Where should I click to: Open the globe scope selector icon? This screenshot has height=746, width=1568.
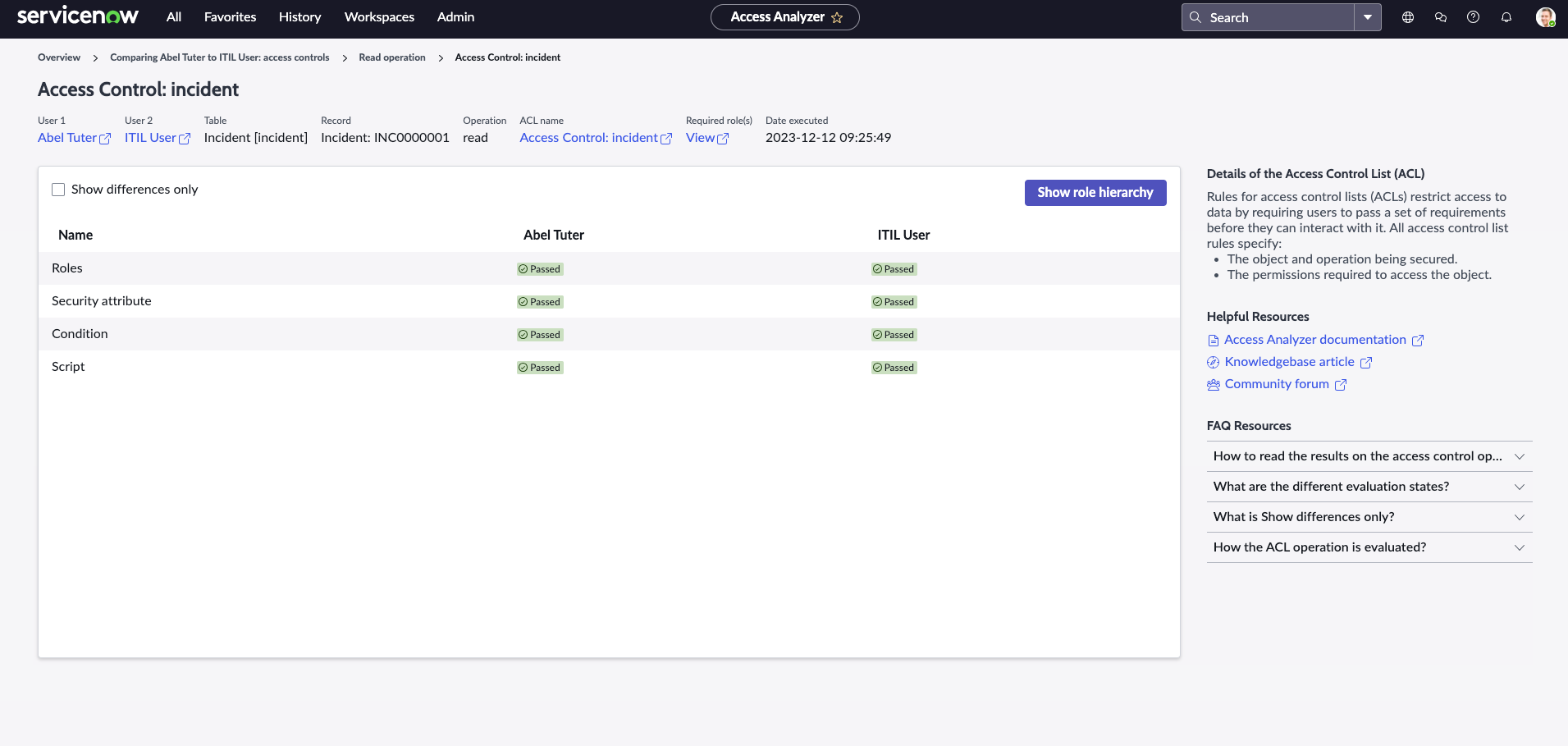pyautogui.click(x=1408, y=17)
